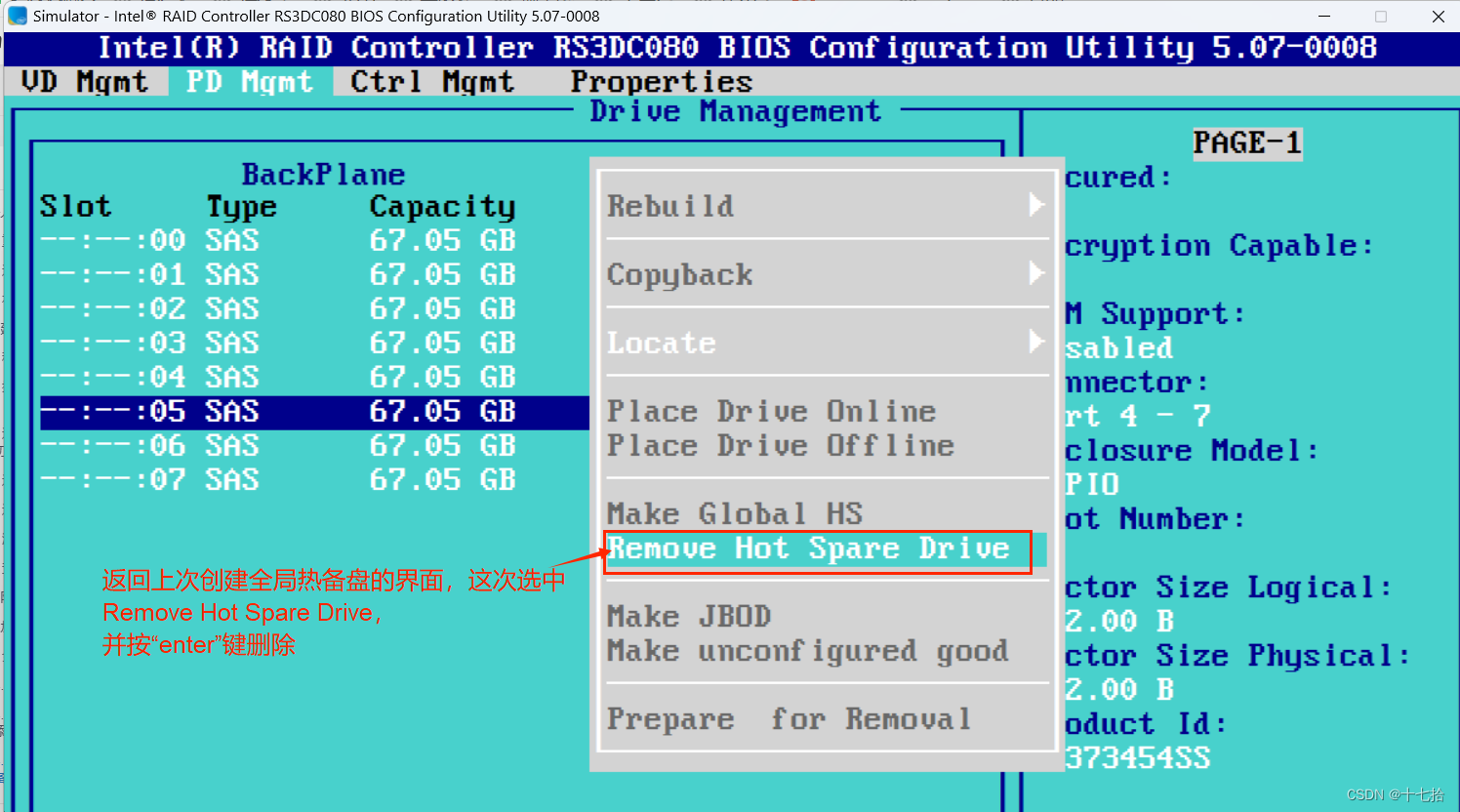1460x812 pixels.
Task: Expand the Locate submenu arrow
Action: coord(1036,342)
